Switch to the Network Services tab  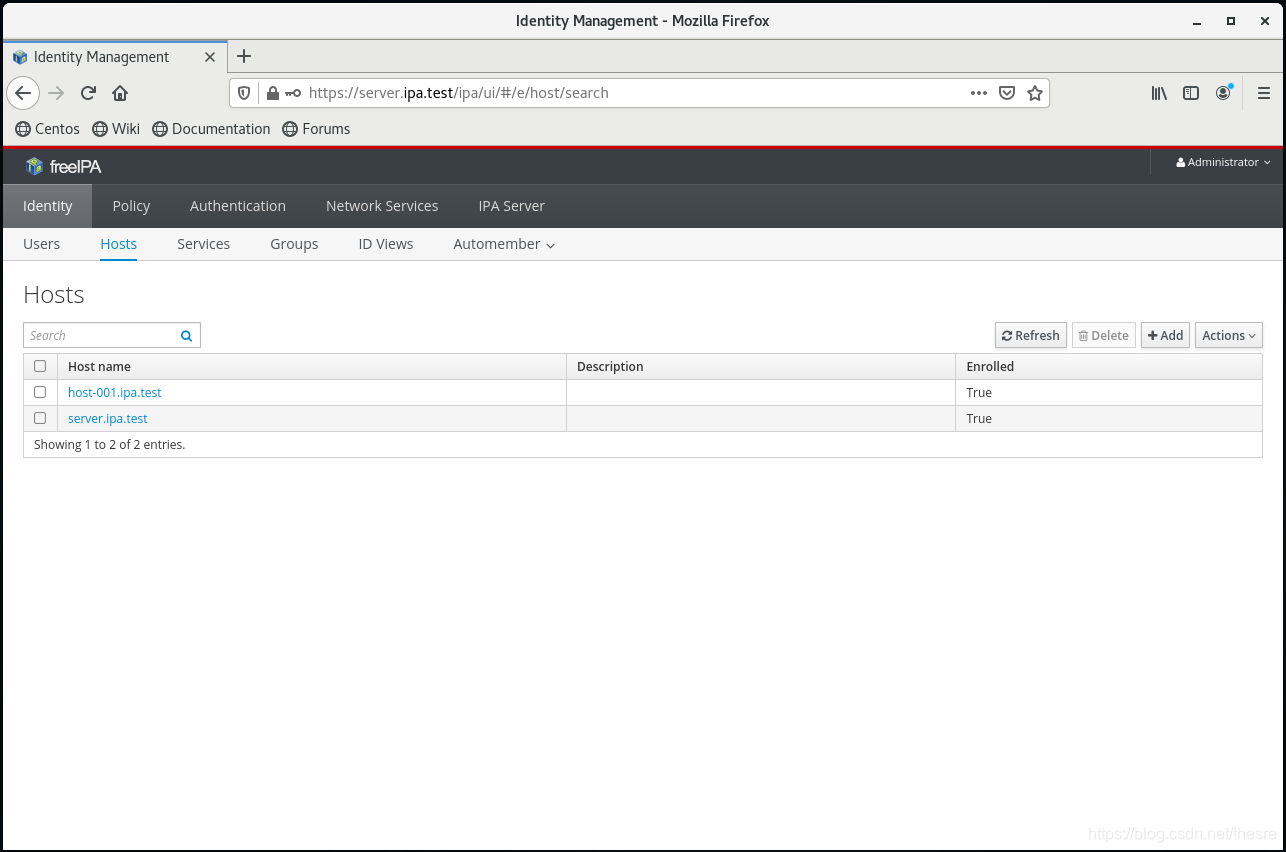382,206
